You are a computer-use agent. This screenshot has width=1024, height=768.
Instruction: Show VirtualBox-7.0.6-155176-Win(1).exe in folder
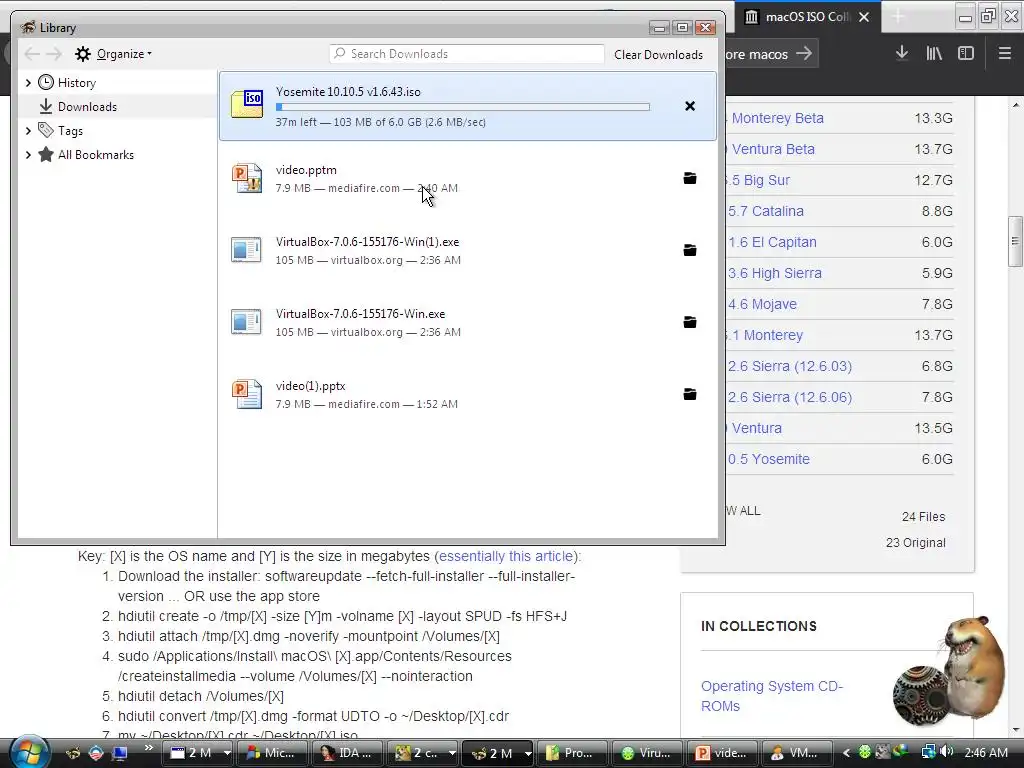690,250
